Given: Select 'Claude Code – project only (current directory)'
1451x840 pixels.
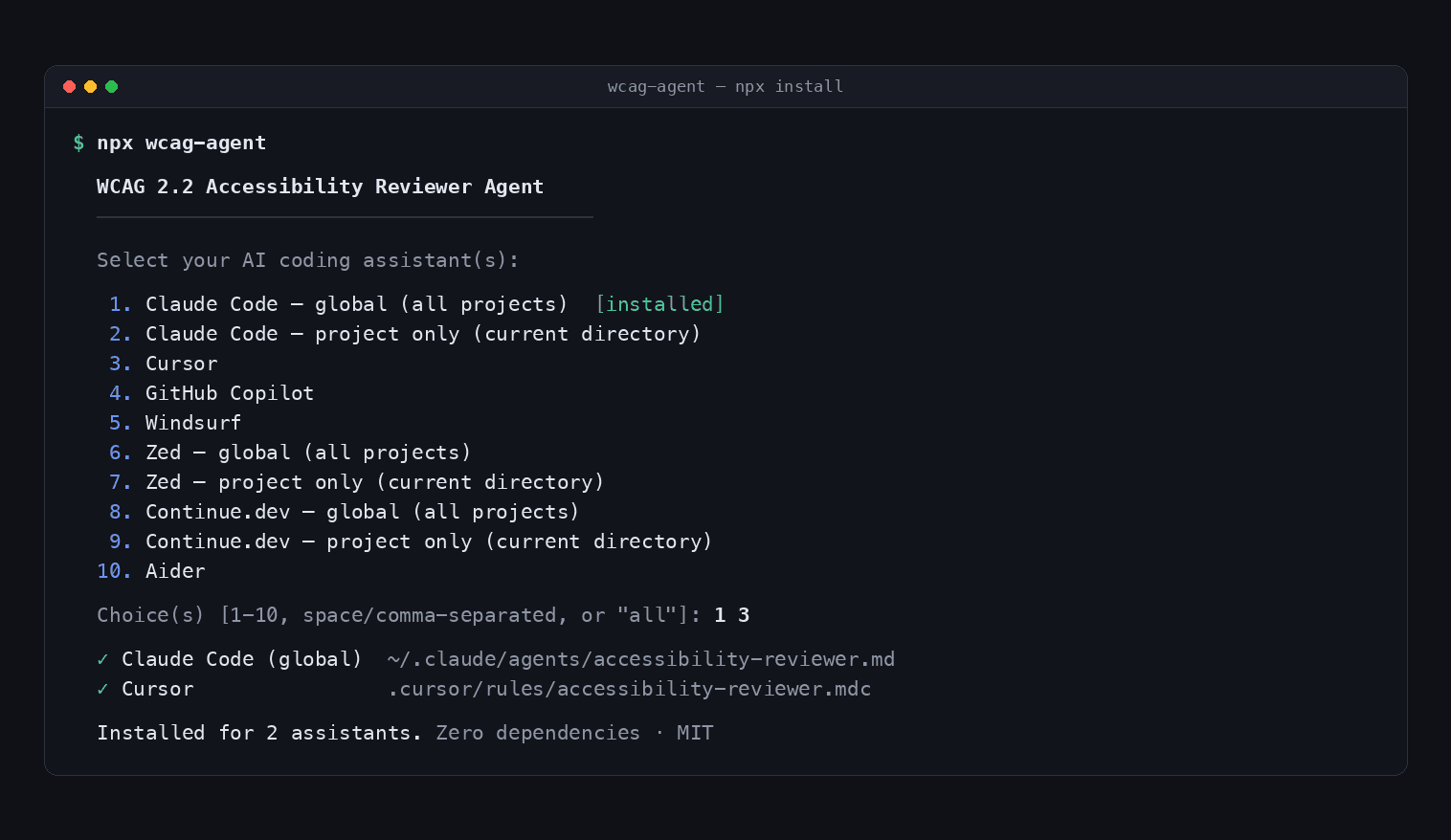Looking at the screenshot, I should pyautogui.click(x=423, y=334).
